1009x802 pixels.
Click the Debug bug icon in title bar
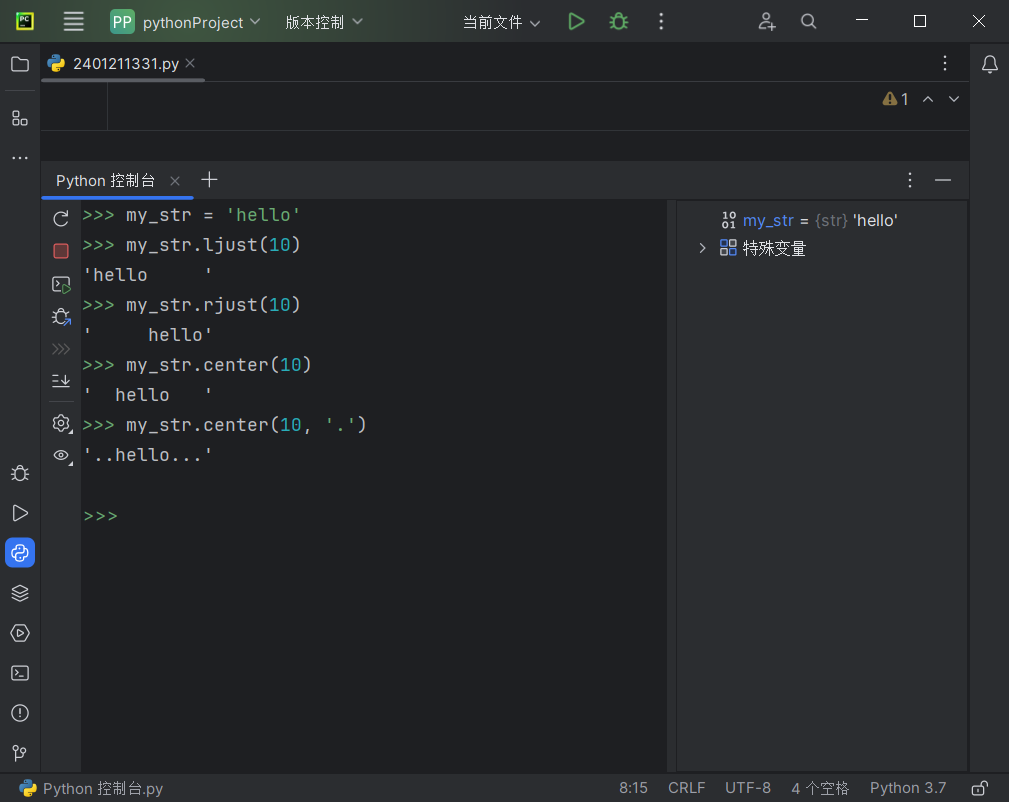(618, 22)
